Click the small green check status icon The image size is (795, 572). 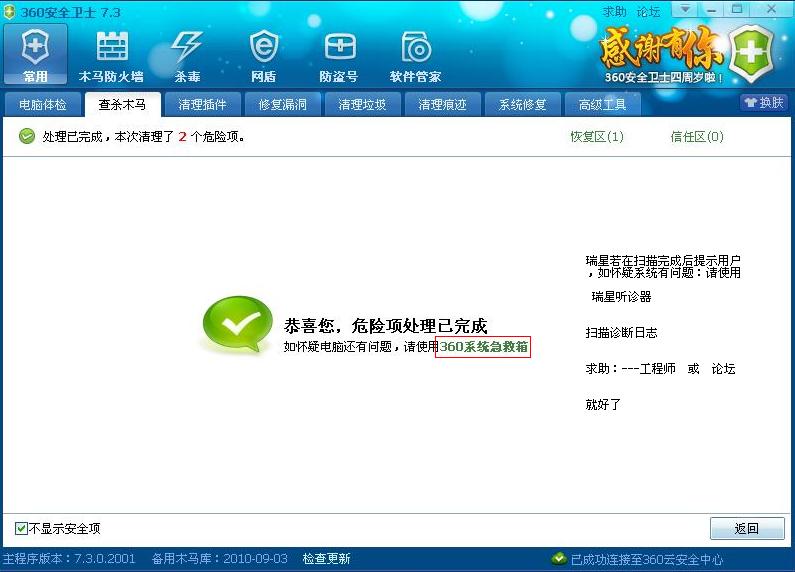pyautogui.click(x=27, y=136)
